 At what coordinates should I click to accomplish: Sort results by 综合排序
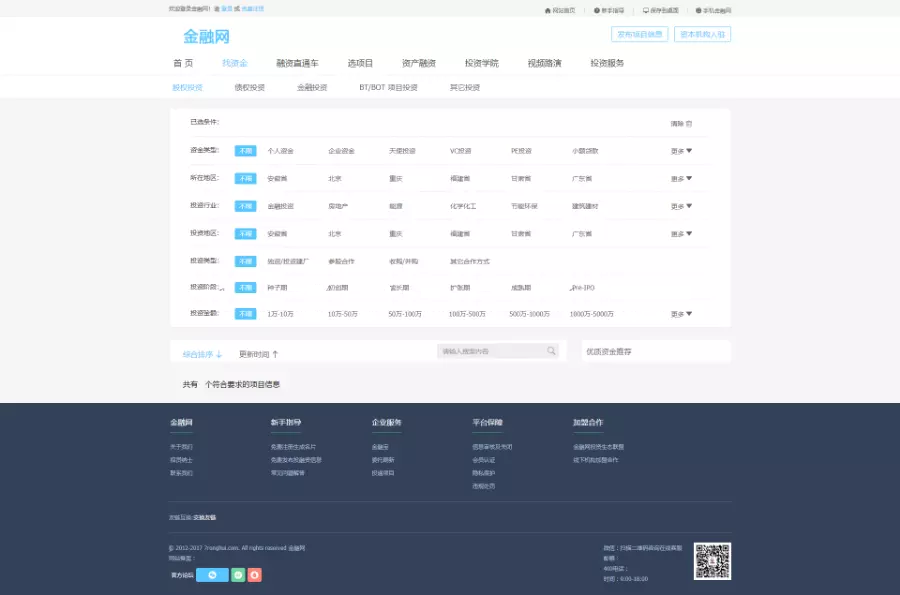[x=201, y=354]
